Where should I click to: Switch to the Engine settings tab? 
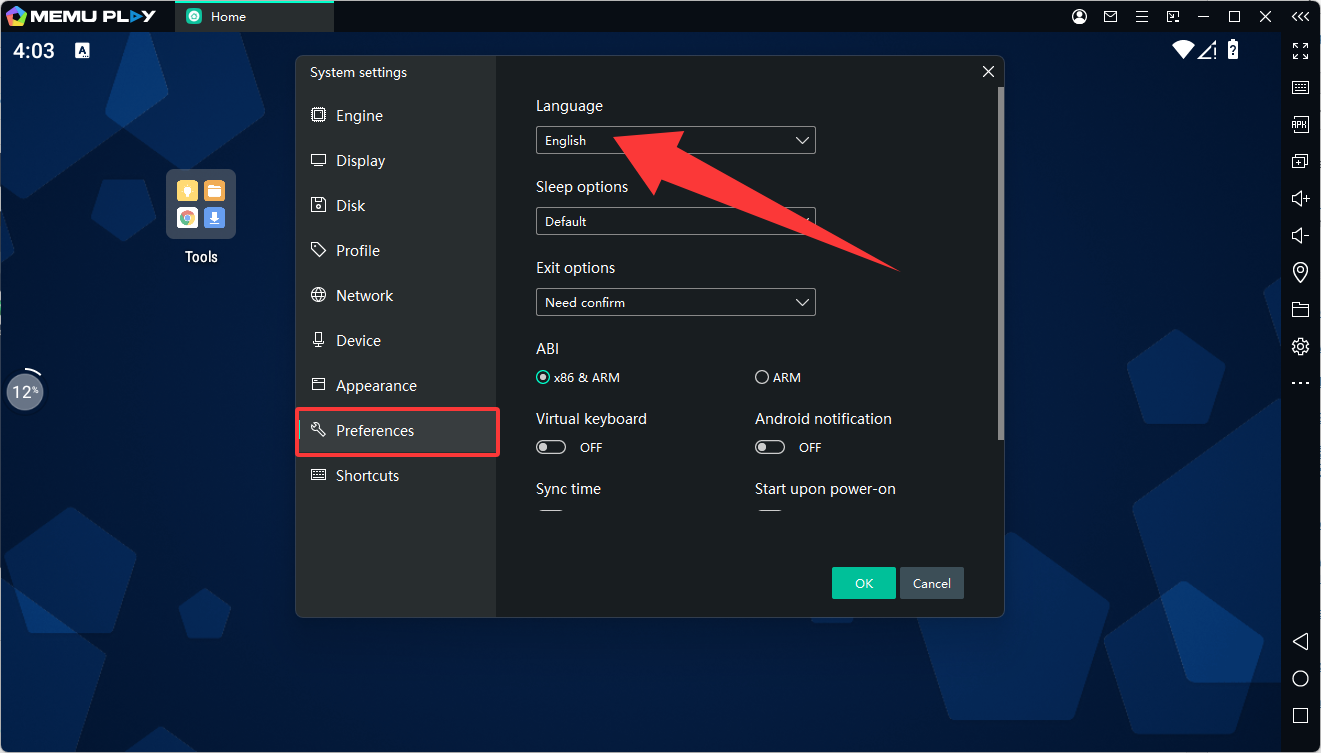pyautogui.click(x=359, y=116)
